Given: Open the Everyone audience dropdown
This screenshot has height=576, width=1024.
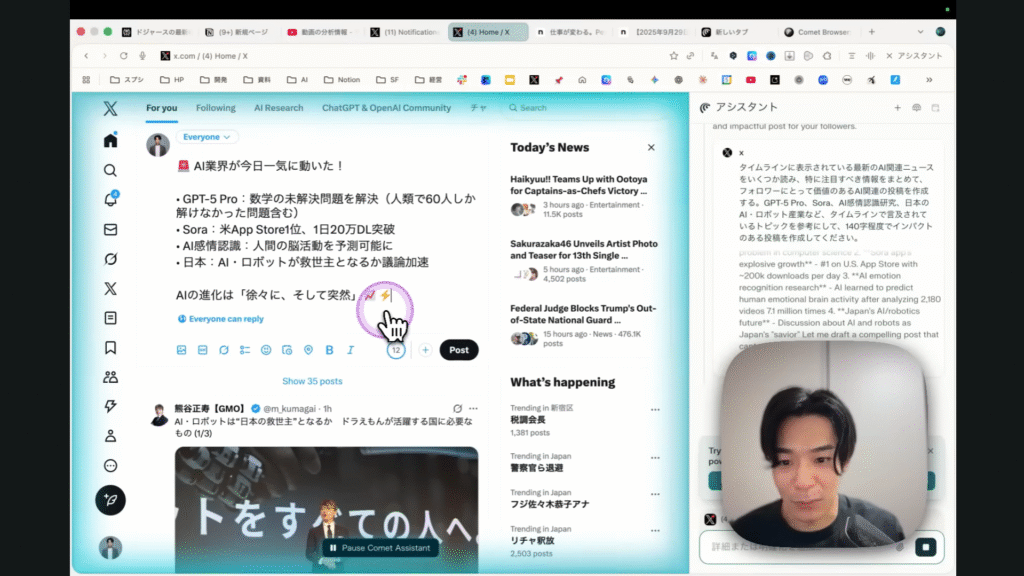Looking at the screenshot, I should click(x=208, y=137).
